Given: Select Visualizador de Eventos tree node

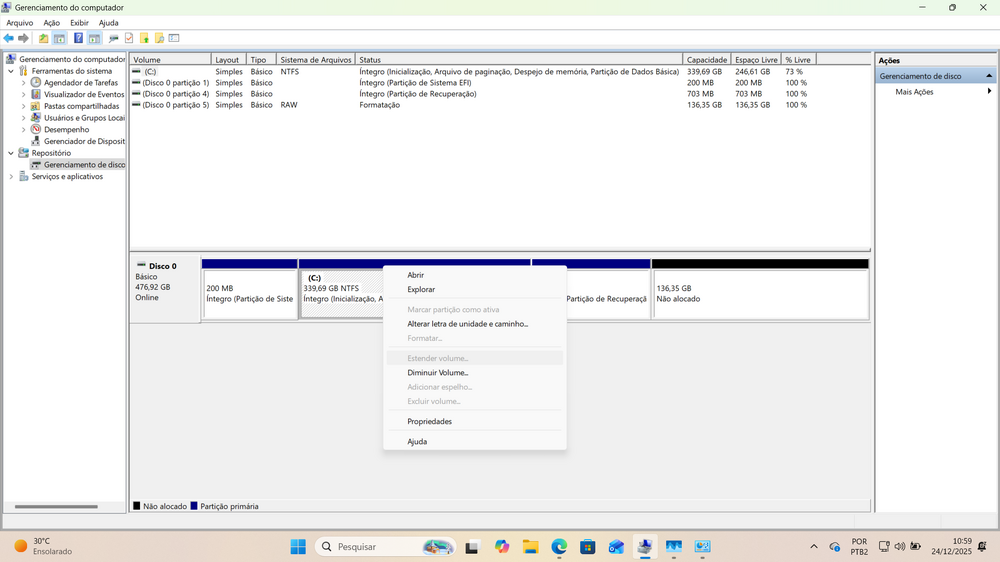Looking at the screenshot, I should pos(84,94).
